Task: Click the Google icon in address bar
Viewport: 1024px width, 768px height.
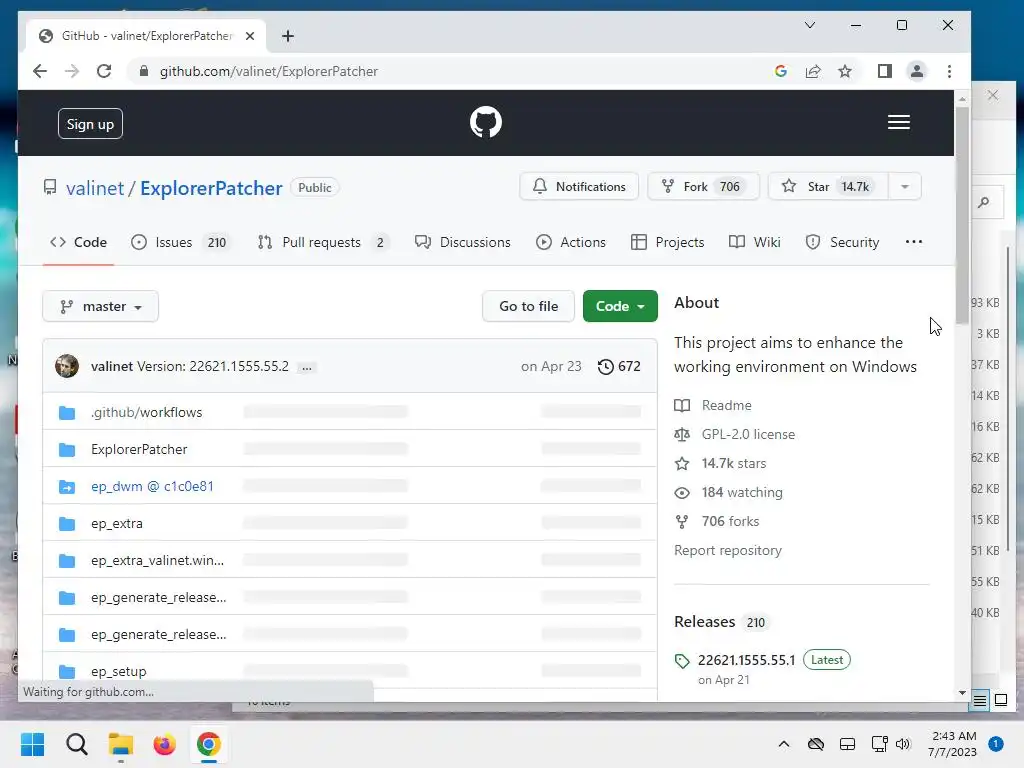Action: coord(780,71)
